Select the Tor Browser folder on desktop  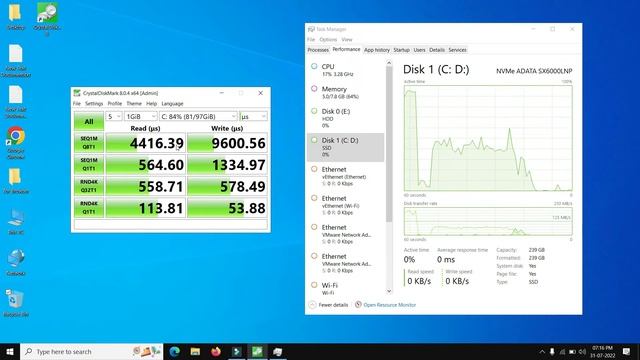16,180
